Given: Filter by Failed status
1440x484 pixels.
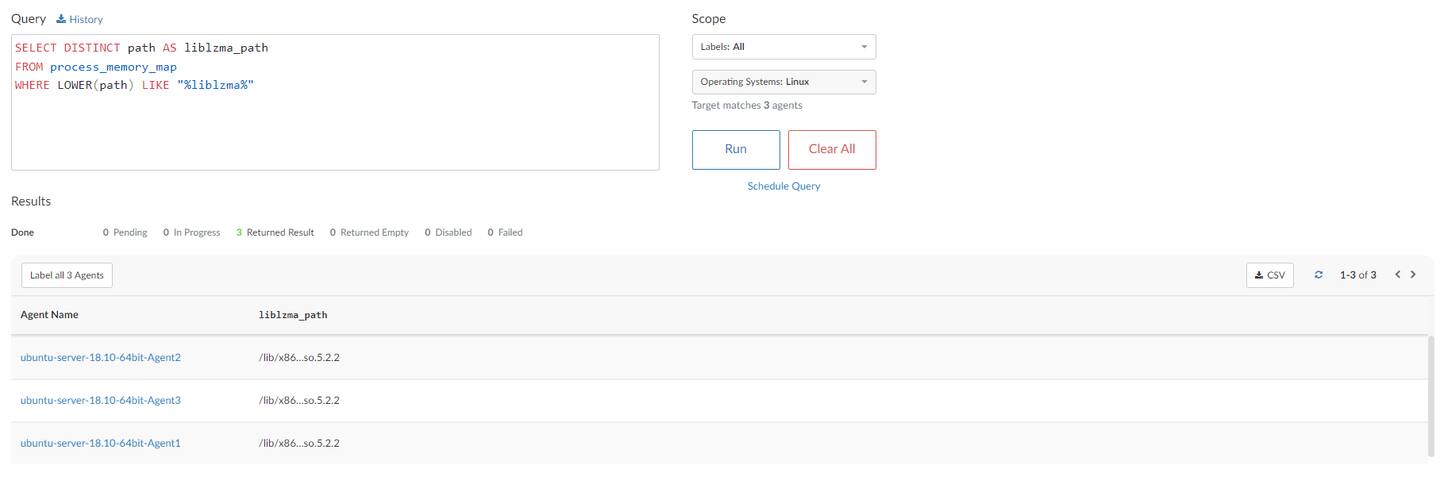Looking at the screenshot, I should pyautogui.click(x=505, y=232).
